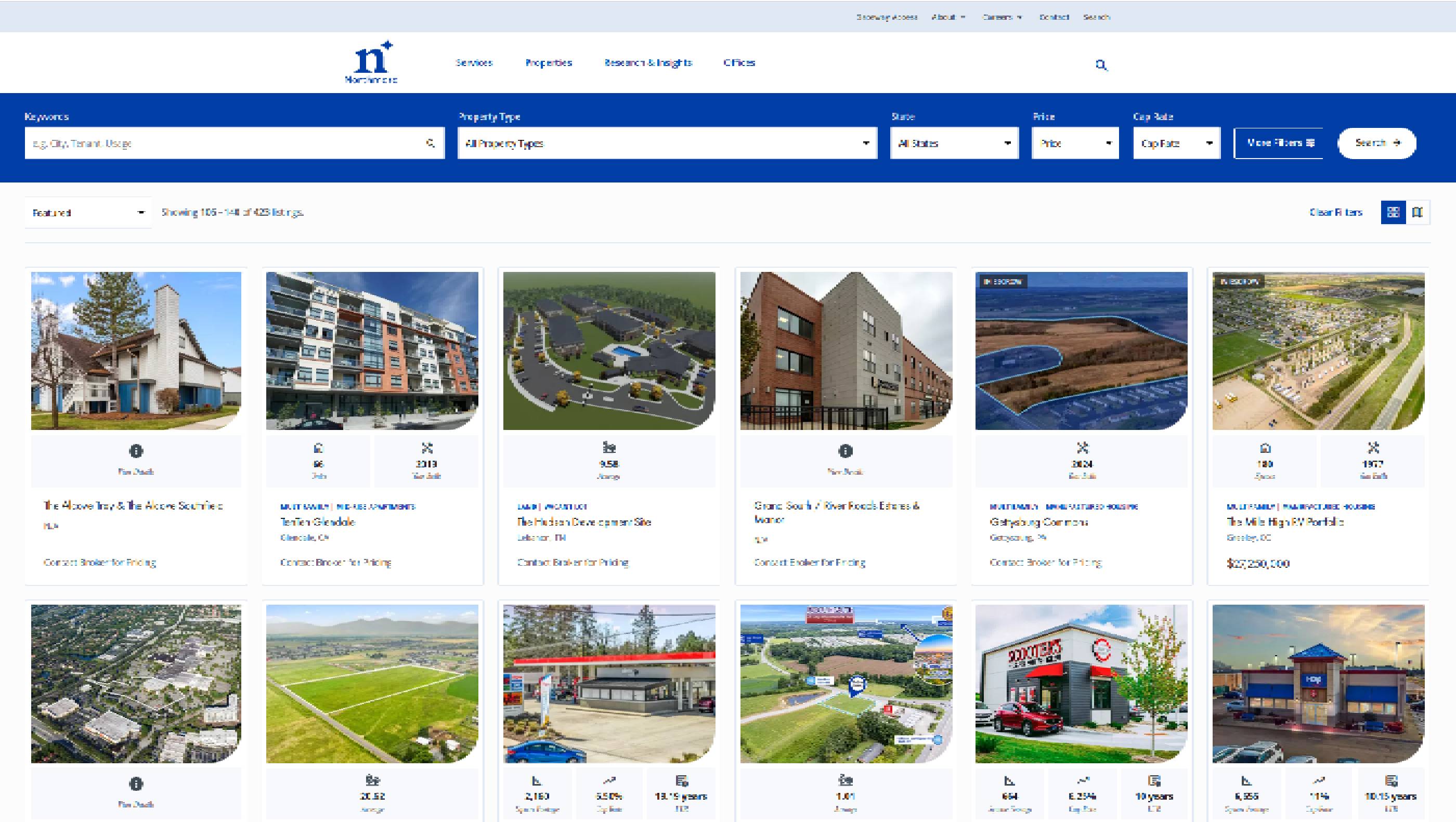Open the TenTen Glendale listing title
The width and height of the screenshot is (1456, 822).
318,521
